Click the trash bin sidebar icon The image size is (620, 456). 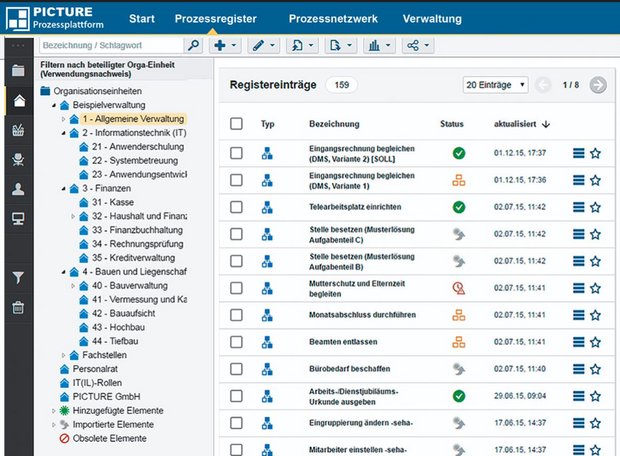18,307
